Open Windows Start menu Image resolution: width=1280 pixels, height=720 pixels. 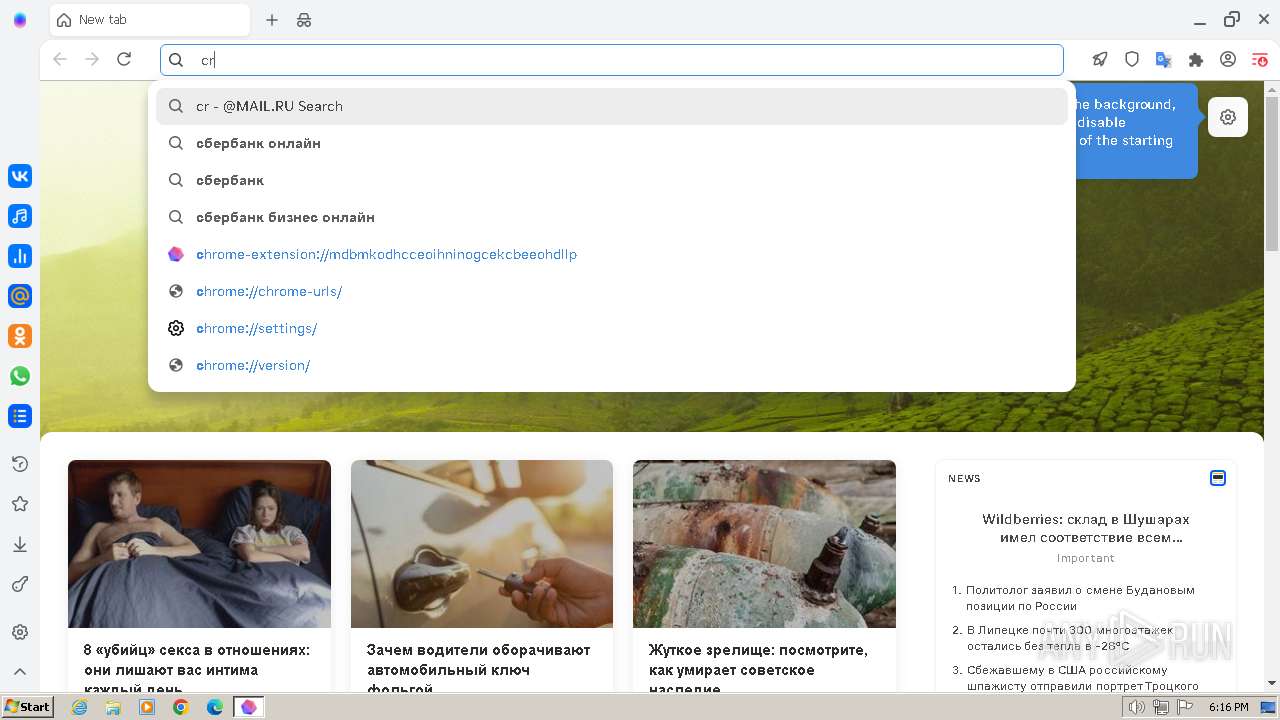click(x=27, y=707)
